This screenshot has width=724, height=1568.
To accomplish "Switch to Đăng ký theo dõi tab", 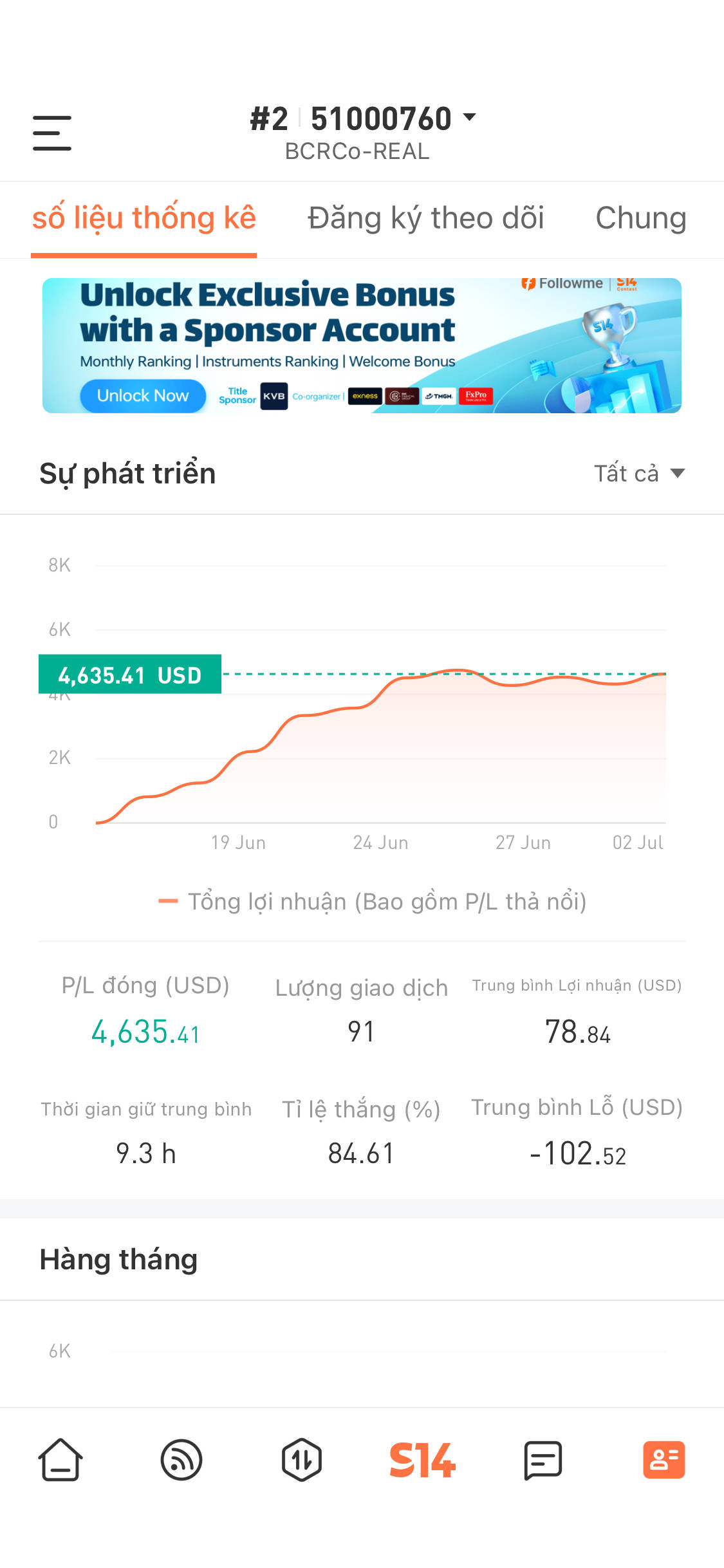I will click(x=425, y=218).
